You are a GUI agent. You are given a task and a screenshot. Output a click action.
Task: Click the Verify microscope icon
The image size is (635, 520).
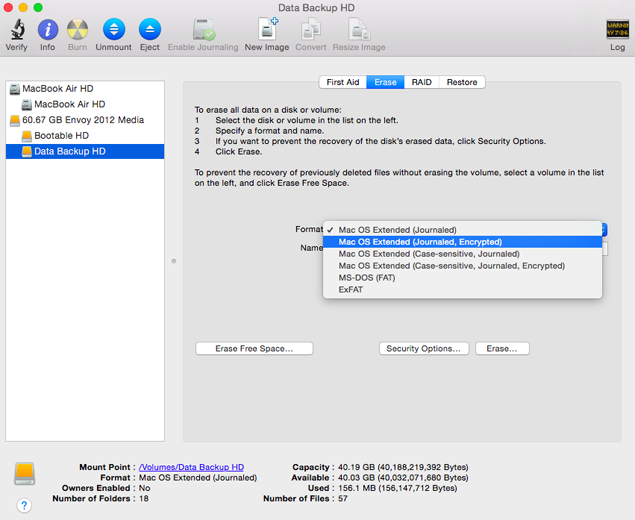click(x=17, y=30)
